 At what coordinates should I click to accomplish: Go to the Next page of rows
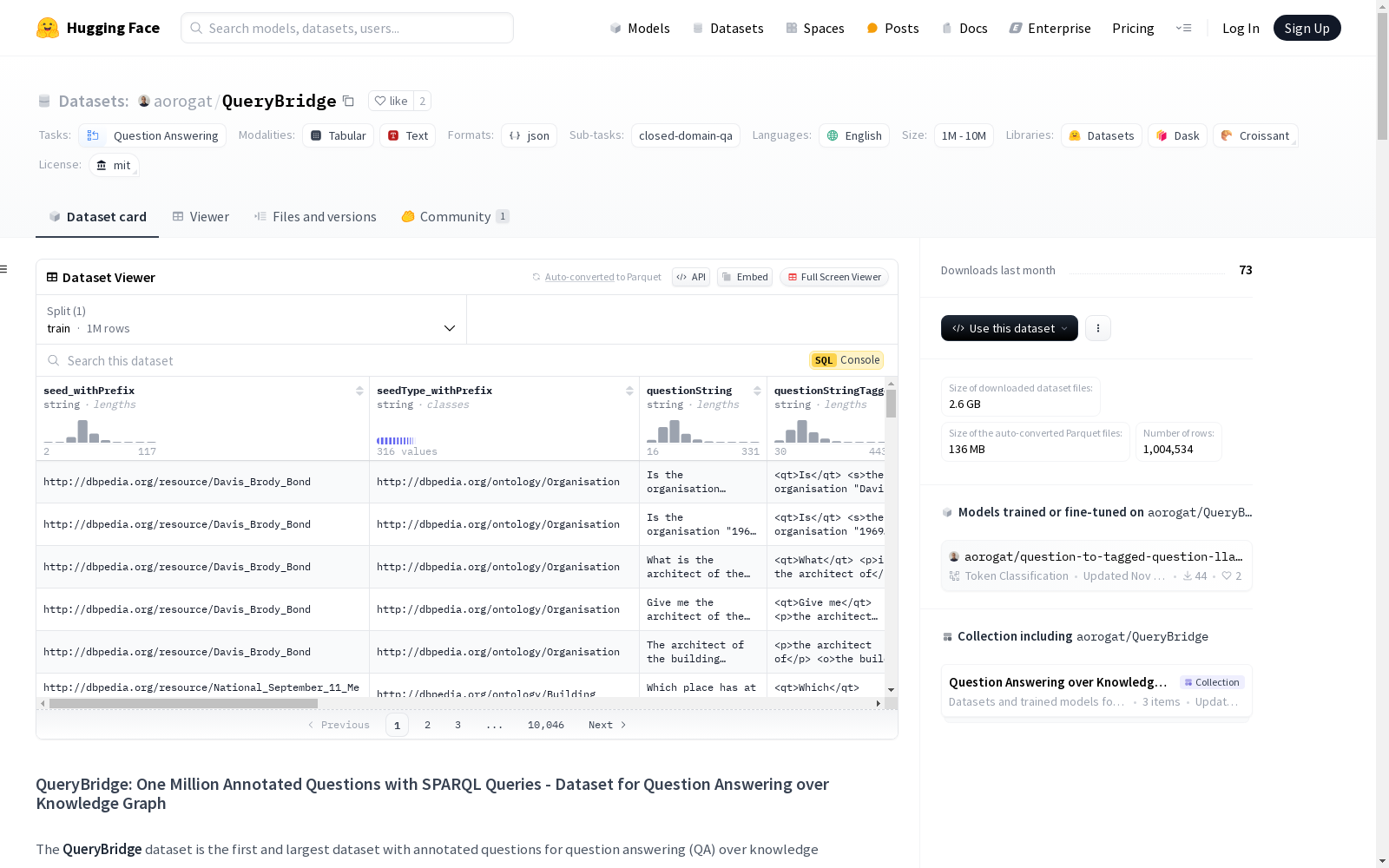pos(607,725)
